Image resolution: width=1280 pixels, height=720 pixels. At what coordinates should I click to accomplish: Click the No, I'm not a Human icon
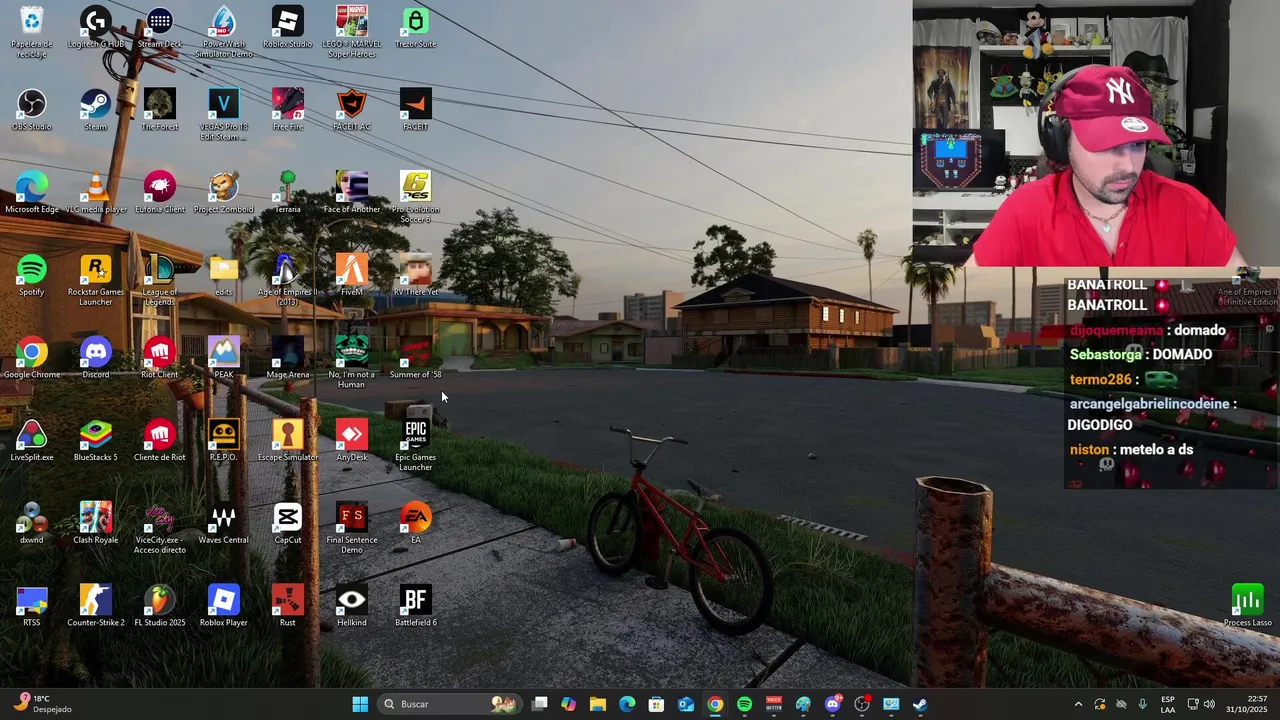tap(352, 363)
